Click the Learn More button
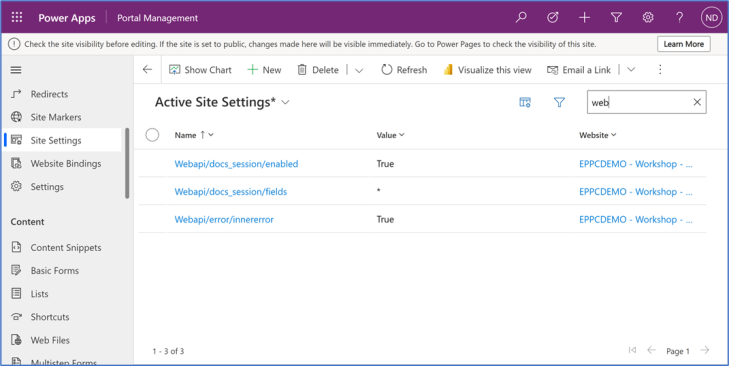Image resolution: width=729 pixels, height=366 pixels. click(683, 44)
